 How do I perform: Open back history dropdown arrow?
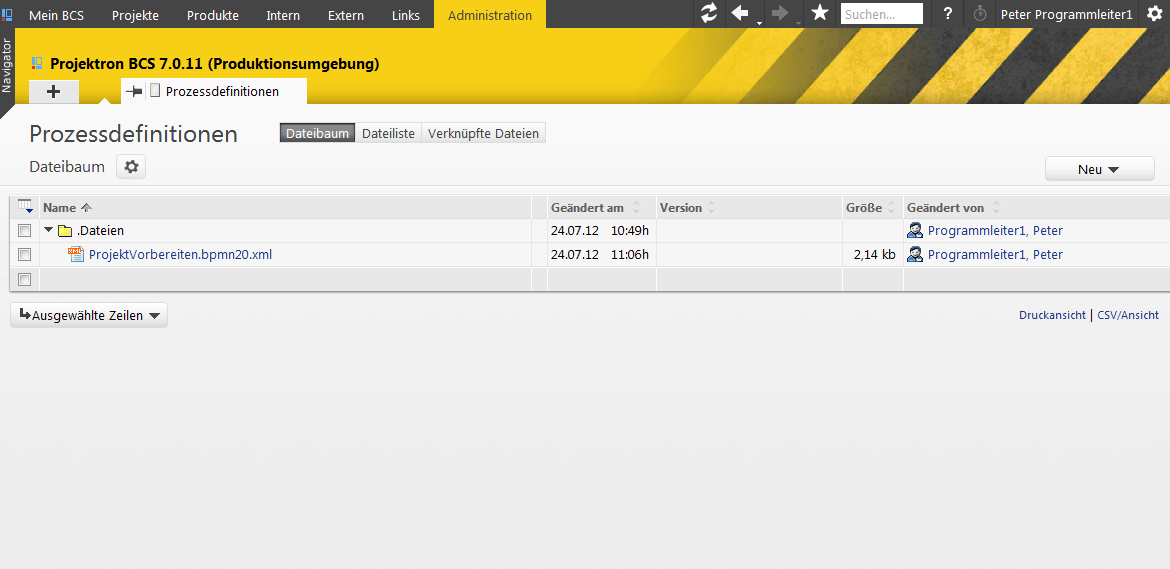coord(760,22)
